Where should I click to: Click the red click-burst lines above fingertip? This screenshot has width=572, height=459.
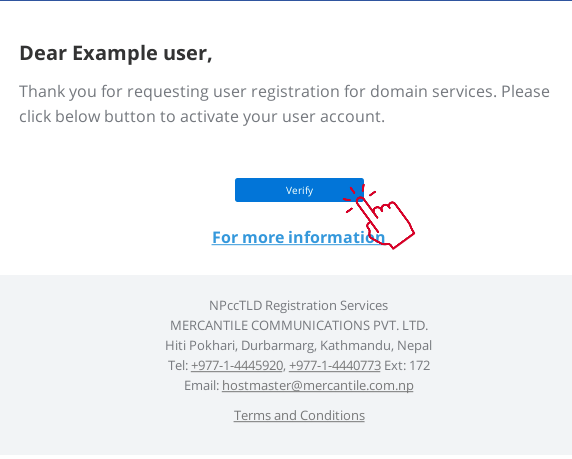359,197
